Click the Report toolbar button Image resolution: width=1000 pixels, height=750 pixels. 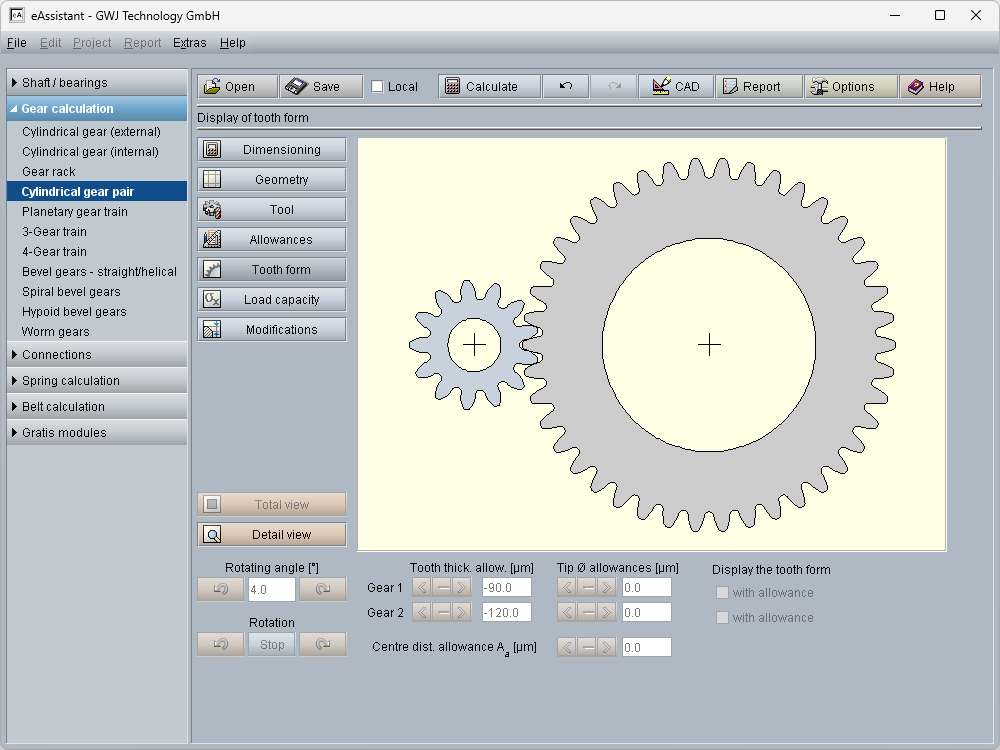tap(759, 87)
